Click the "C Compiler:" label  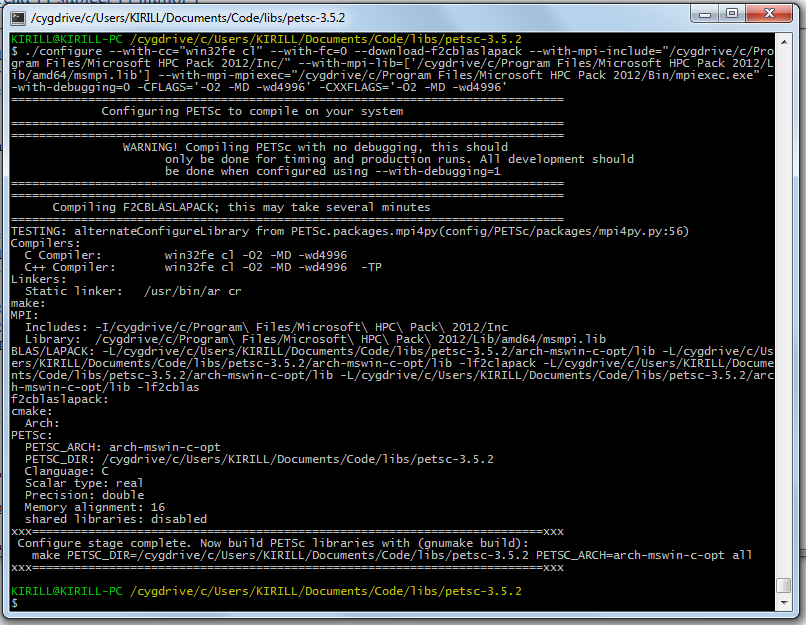[x=63, y=255]
